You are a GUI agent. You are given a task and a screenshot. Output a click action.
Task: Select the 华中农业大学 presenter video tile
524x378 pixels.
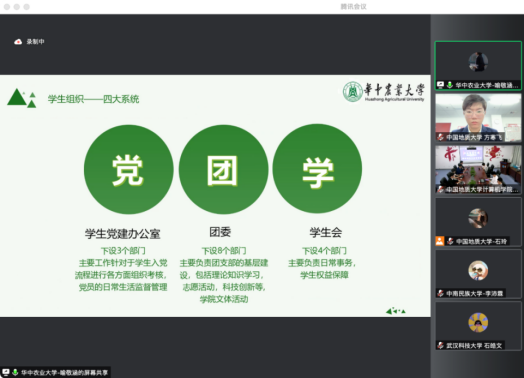click(x=478, y=66)
